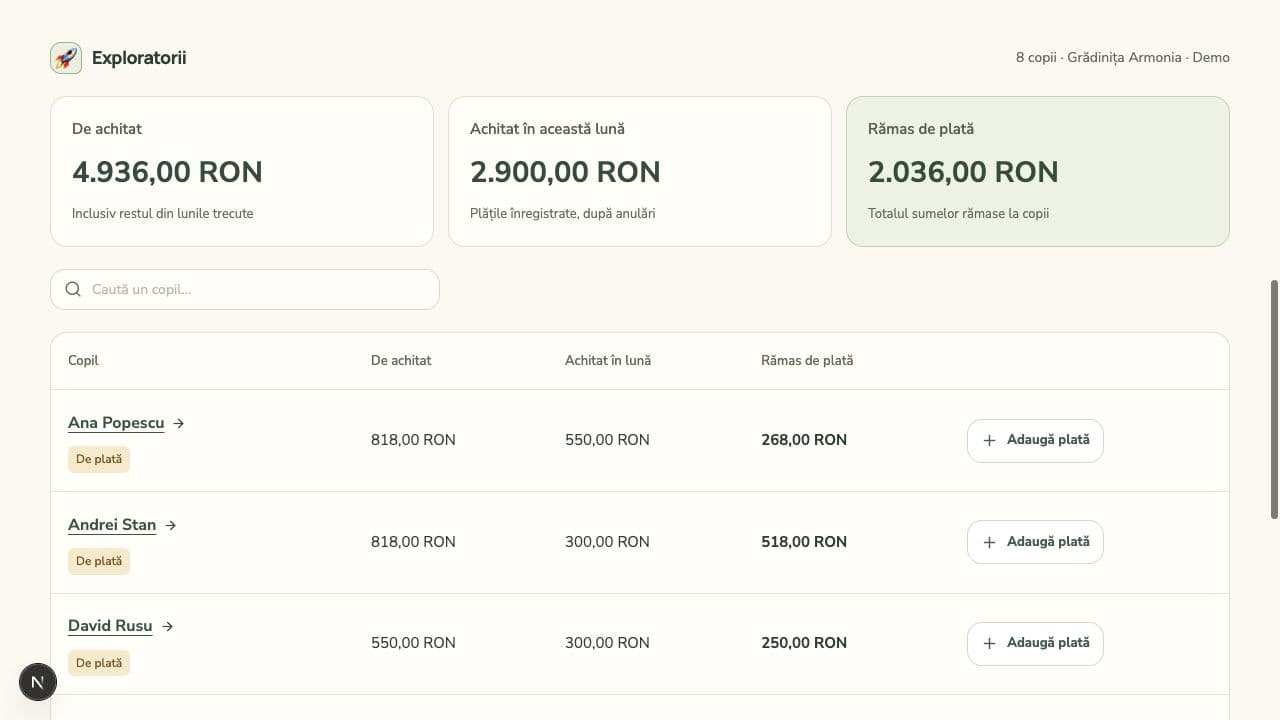The image size is (1280, 720).
Task: Click Ana Popescu's 550,00 RON paid amount
Action: pyautogui.click(x=607, y=440)
